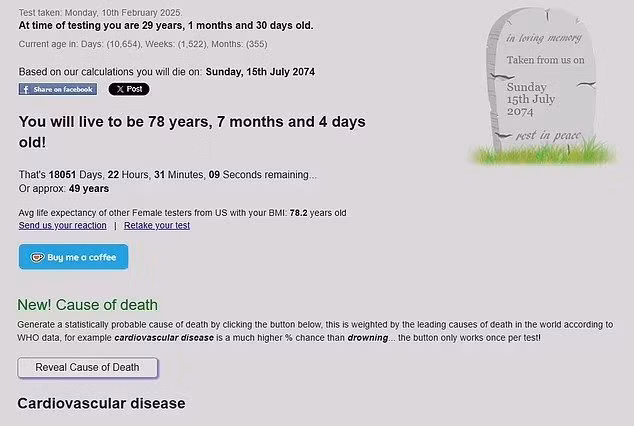This screenshot has height=426, width=634.
Task: Click the 78.2 years old average expectancy line
Action: coord(182,213)
